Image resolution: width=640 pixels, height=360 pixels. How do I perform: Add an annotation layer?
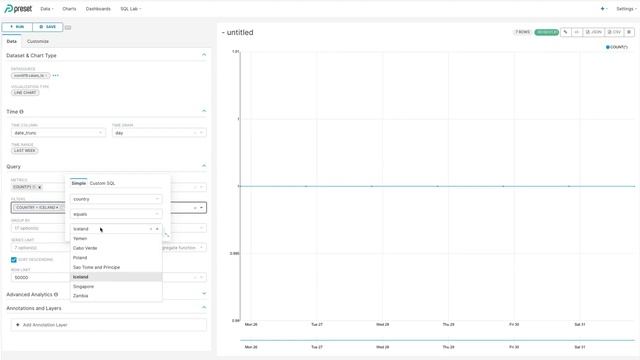[x=109, y=325]
